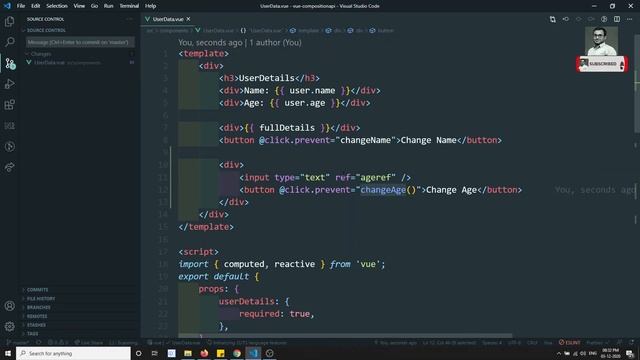Click the 'You, seconds ago | 1 author' code lens
Image resolution: width=640 pixels, height=360 pixels.
click(240, 42)
